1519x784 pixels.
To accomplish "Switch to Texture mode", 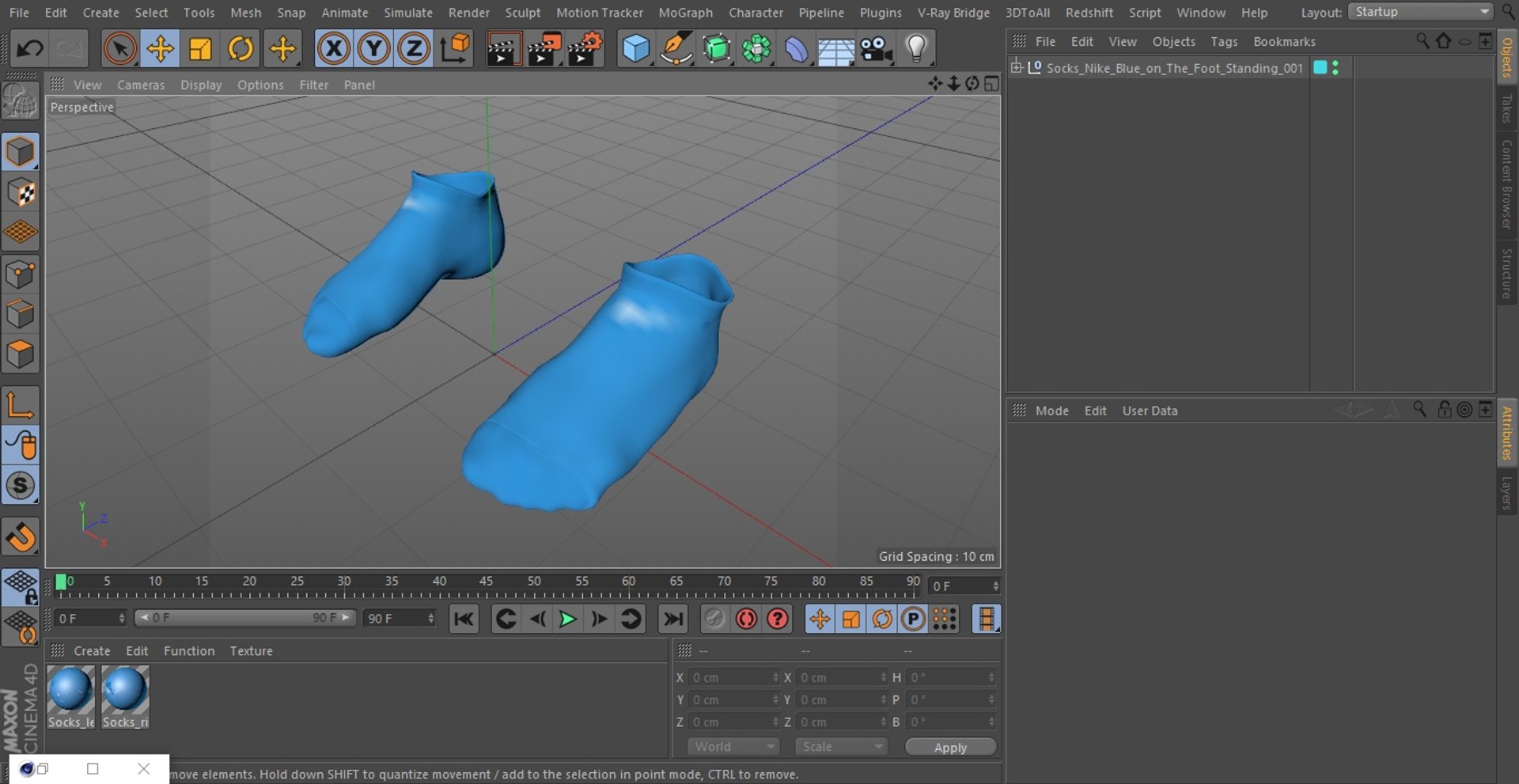I will 21,192.
